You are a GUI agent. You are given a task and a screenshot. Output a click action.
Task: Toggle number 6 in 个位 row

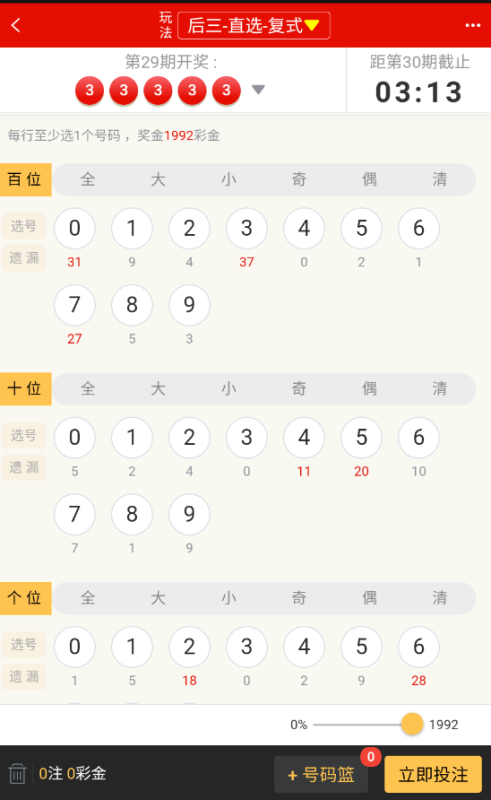click(419, 646)
